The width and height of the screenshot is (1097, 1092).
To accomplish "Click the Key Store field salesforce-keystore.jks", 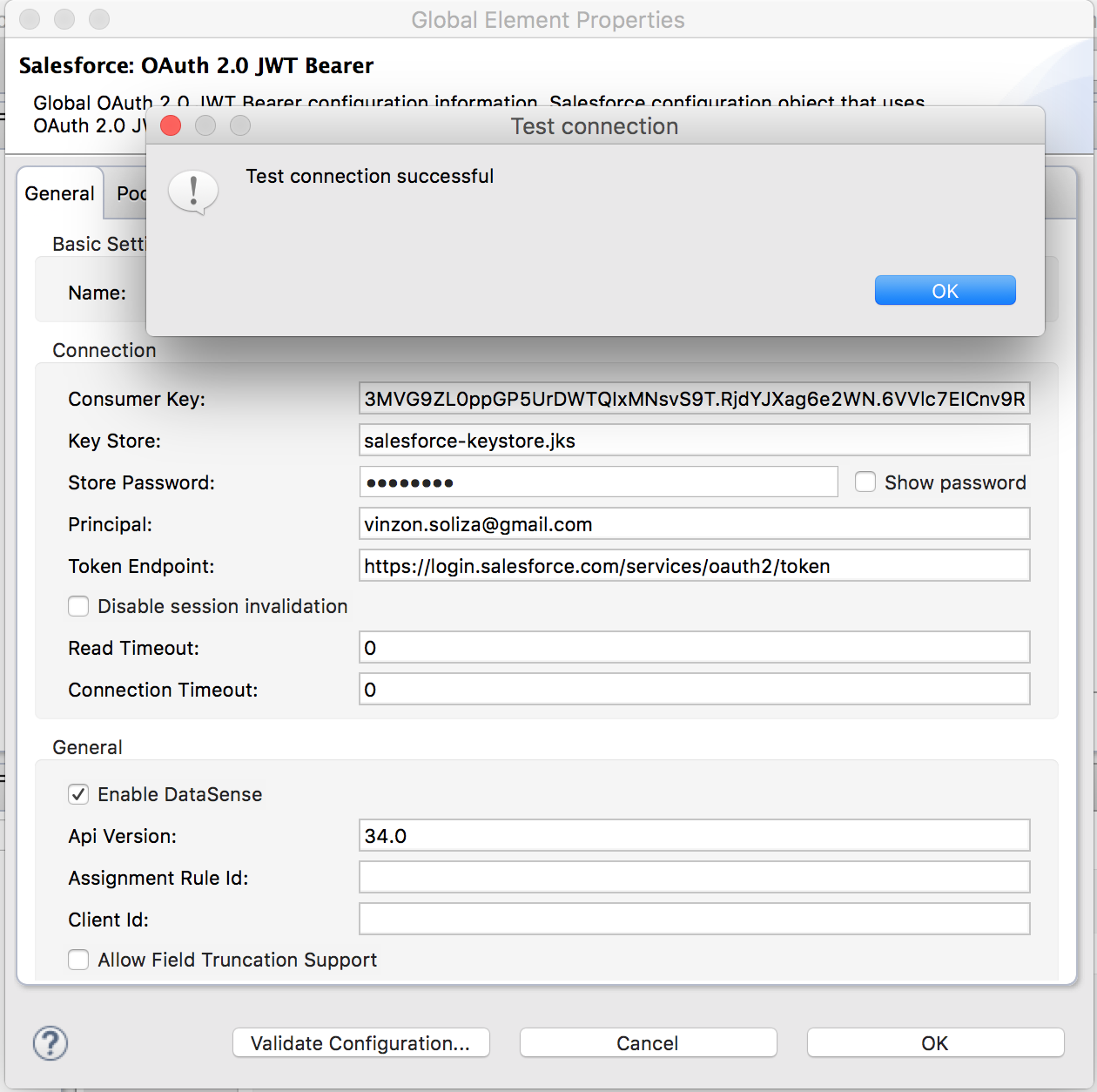I will click(x=694, y=441).
